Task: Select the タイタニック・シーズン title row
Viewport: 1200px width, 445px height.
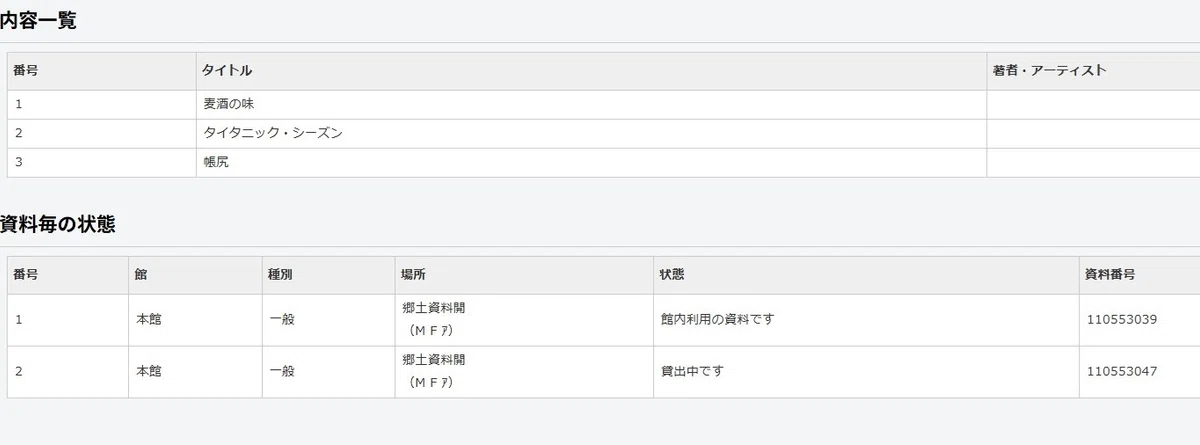Action: pos(603,133)
